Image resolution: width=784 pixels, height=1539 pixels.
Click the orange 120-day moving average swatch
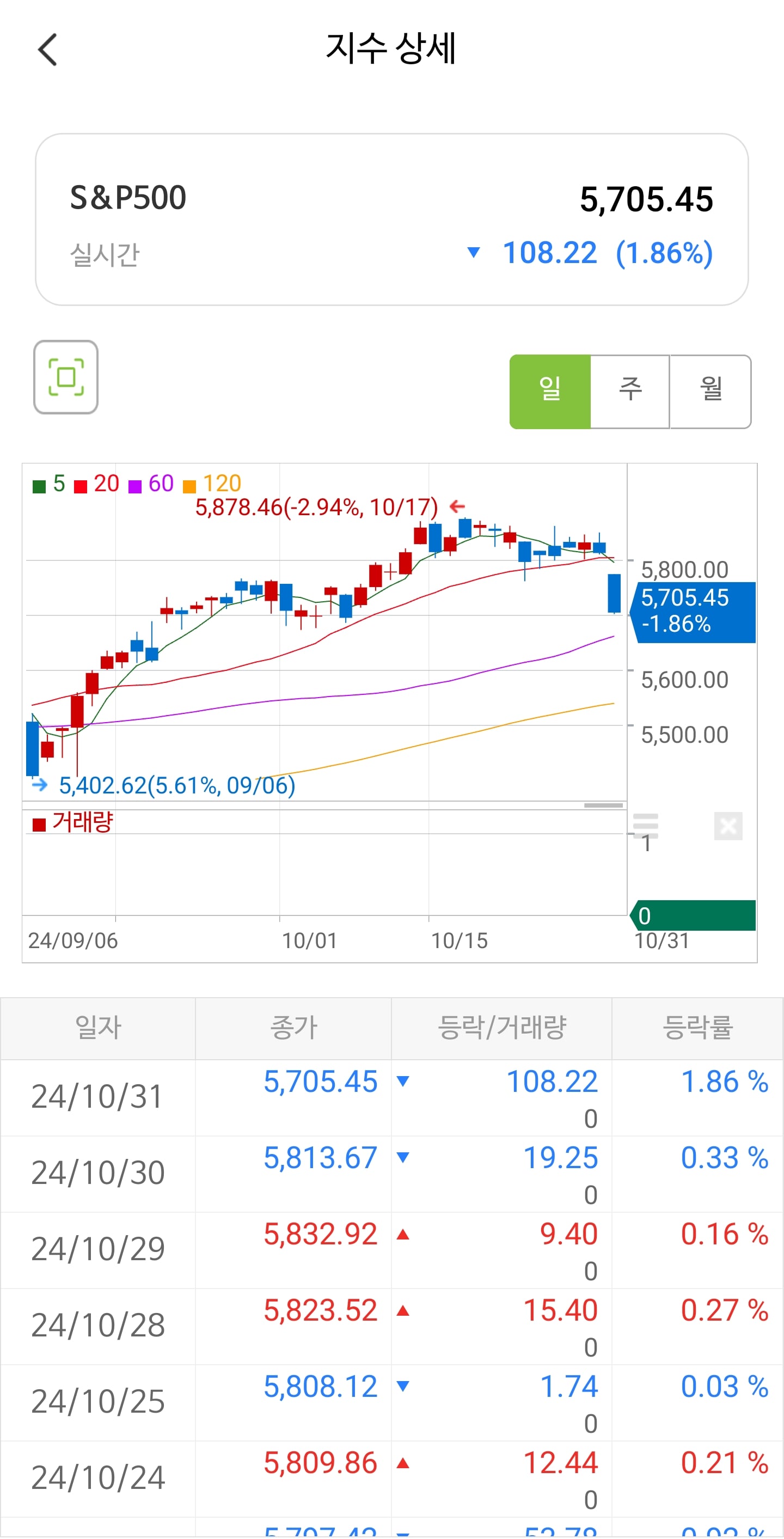[189, 486]
